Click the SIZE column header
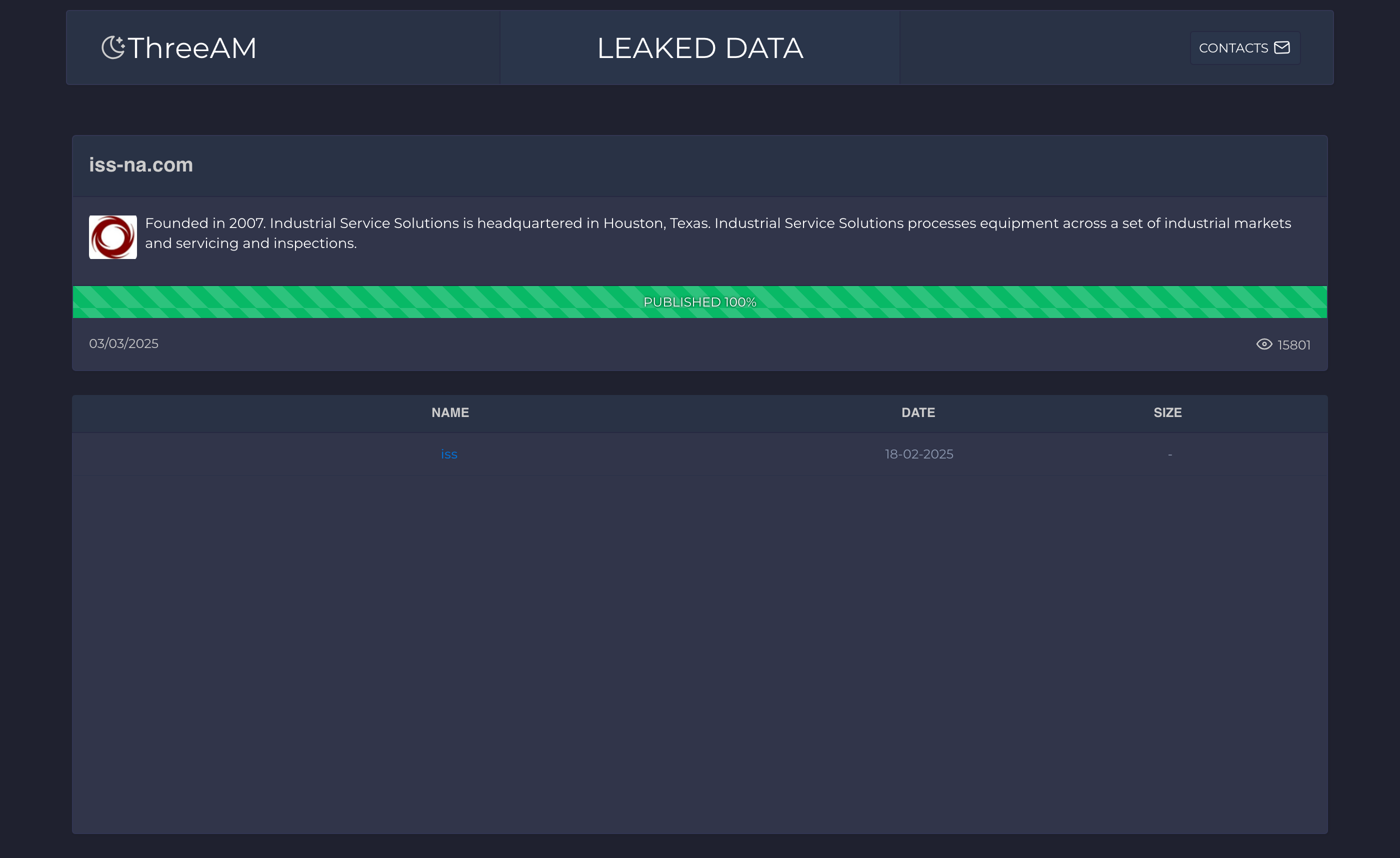 click(1167, 412)
